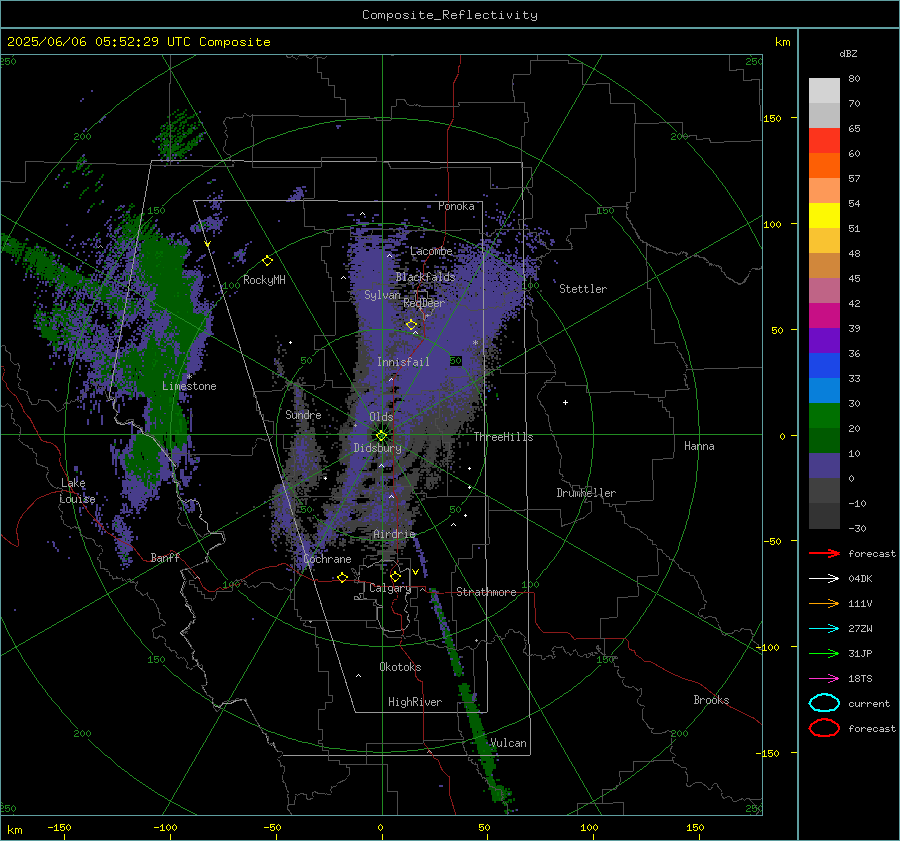Click the white 04DK arrow icon

point(824,578)
